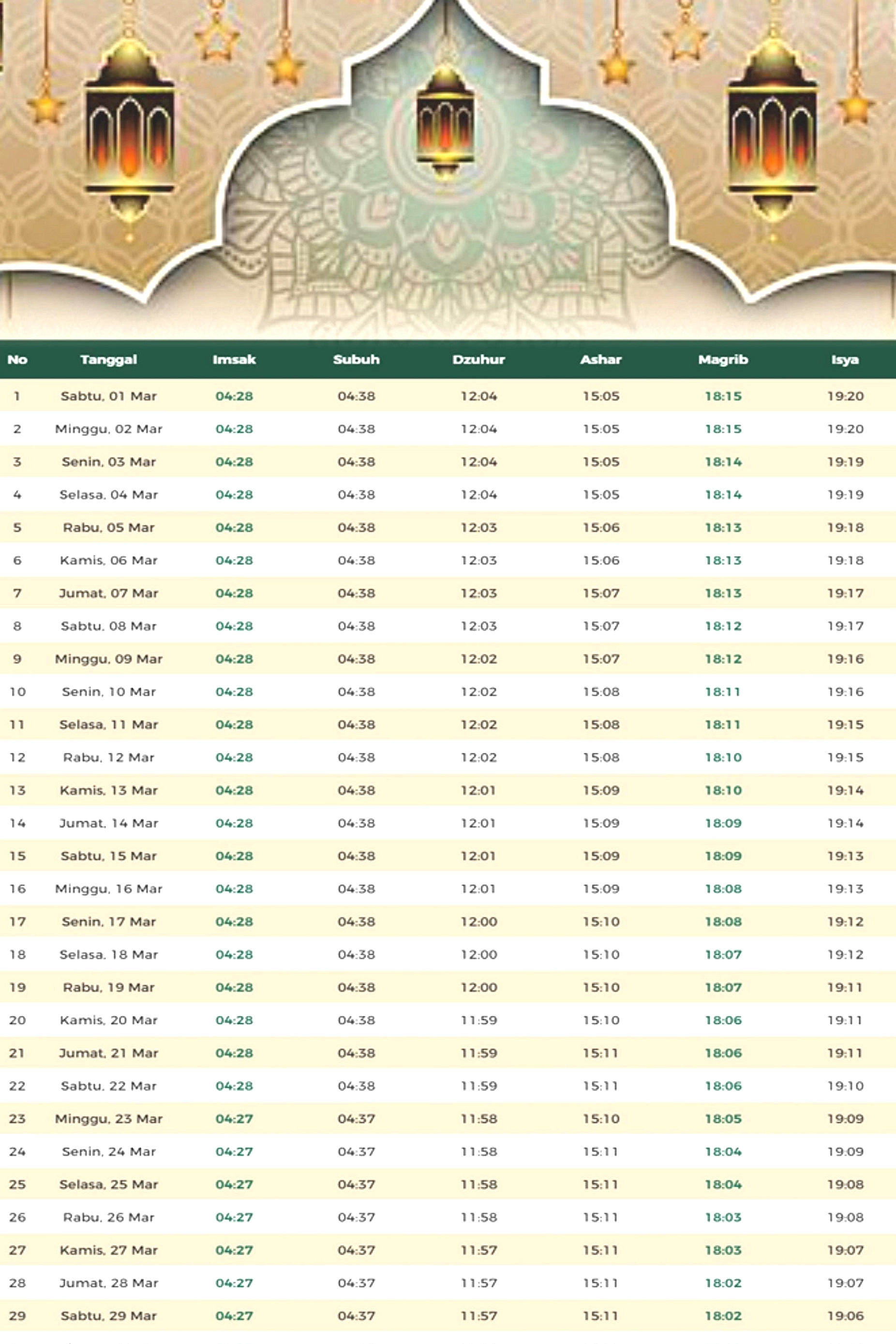Select the date "Rabu, 19 Mar"
Image resolution: width=896 pixels, height=1344 pixels.
108,987
